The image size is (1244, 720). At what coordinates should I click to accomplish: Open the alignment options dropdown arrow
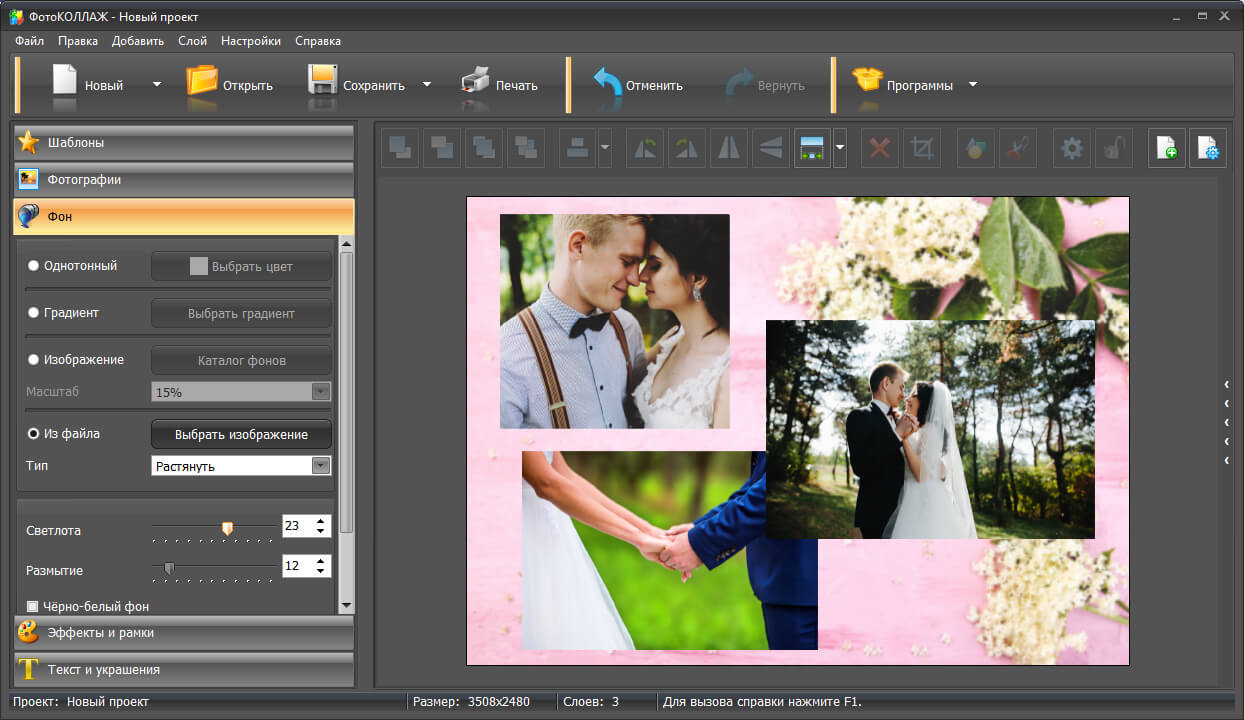(604, 148)
